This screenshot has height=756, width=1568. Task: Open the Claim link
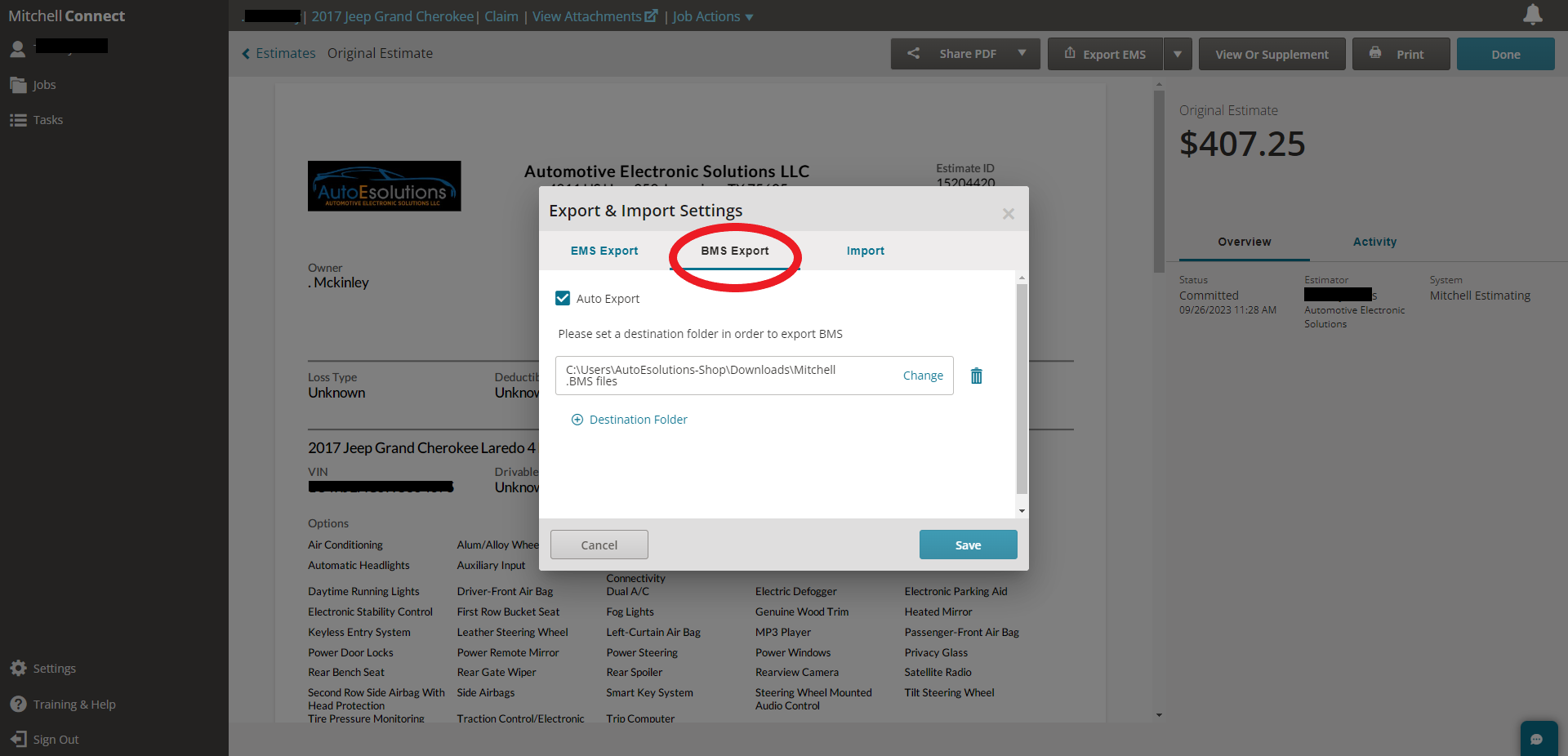point(501,16)
